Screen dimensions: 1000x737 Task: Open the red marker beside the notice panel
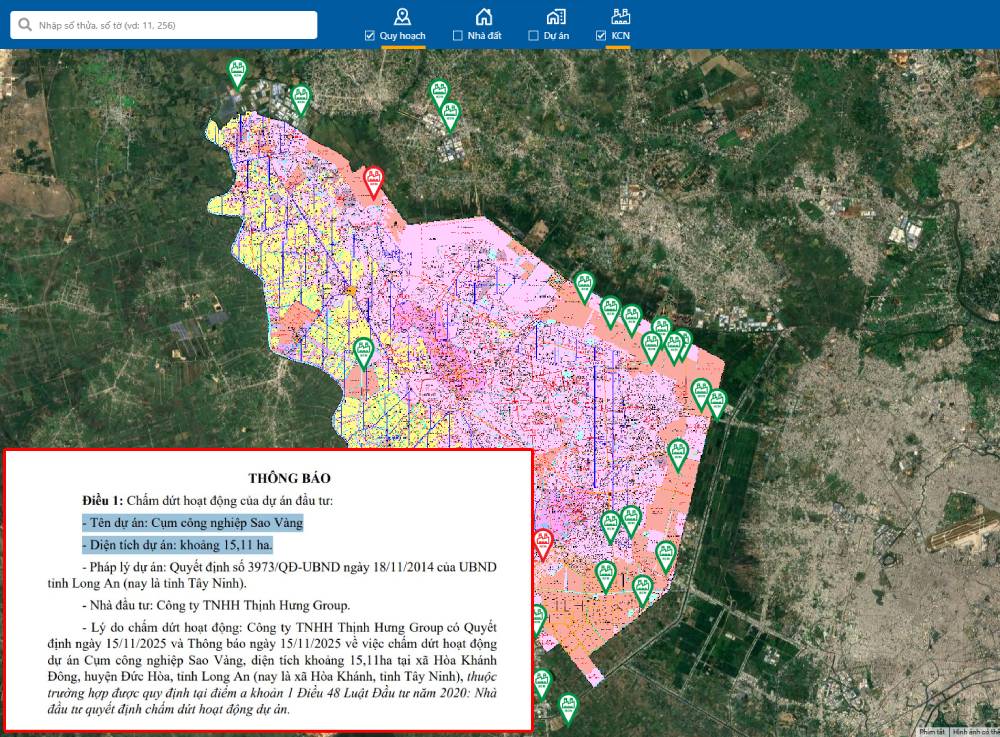(x=542, y=544)
